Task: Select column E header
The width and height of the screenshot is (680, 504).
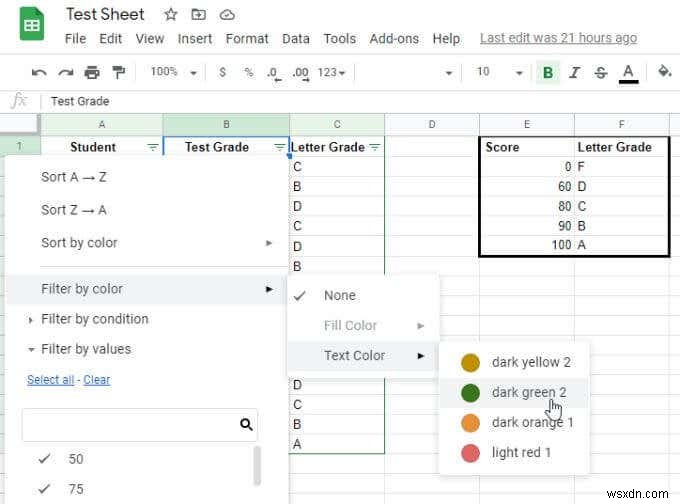Action: 527,124
